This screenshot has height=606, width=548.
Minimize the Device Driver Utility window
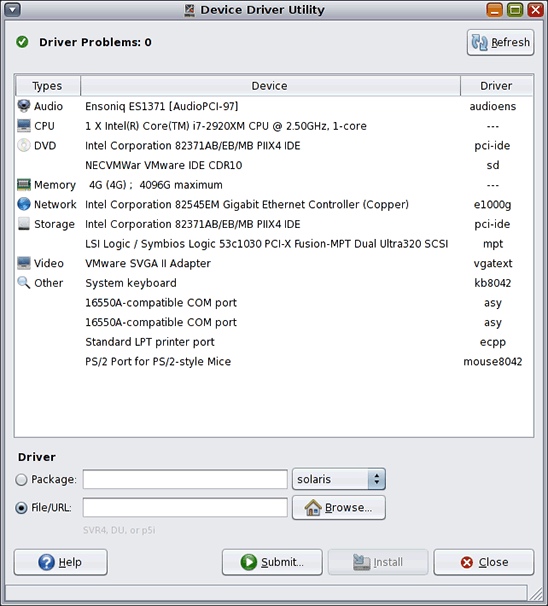[494, 10]
